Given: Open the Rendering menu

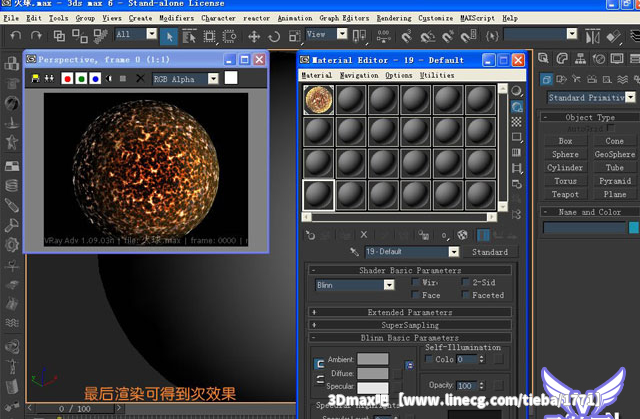Looking at the screenshot, I should pyautogui.click(x=394, y=18).
